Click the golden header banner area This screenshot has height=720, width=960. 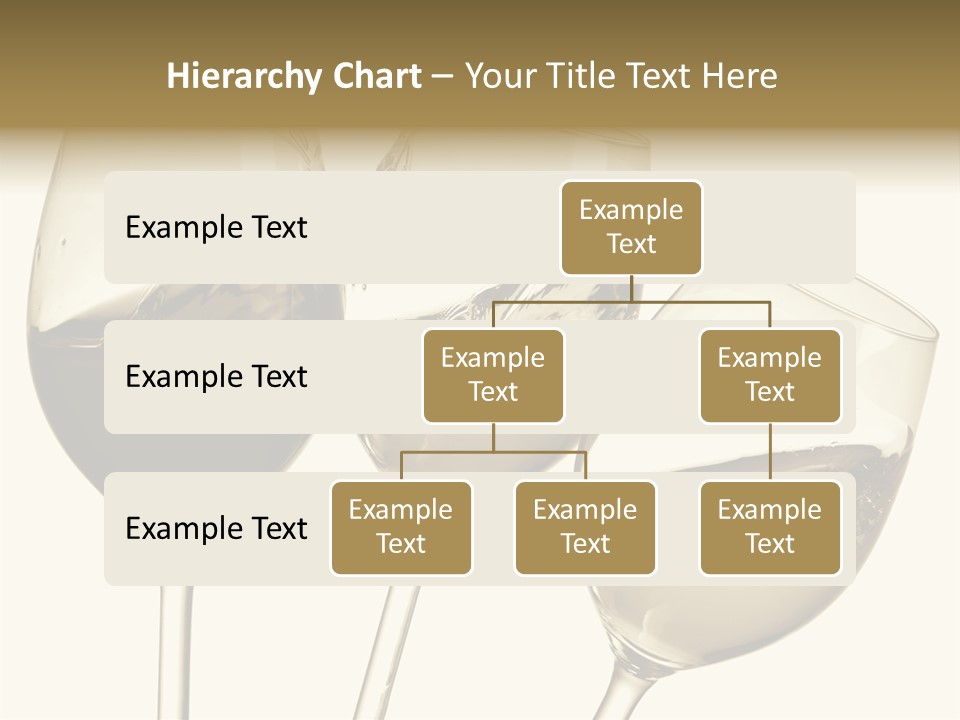(480, 64)
